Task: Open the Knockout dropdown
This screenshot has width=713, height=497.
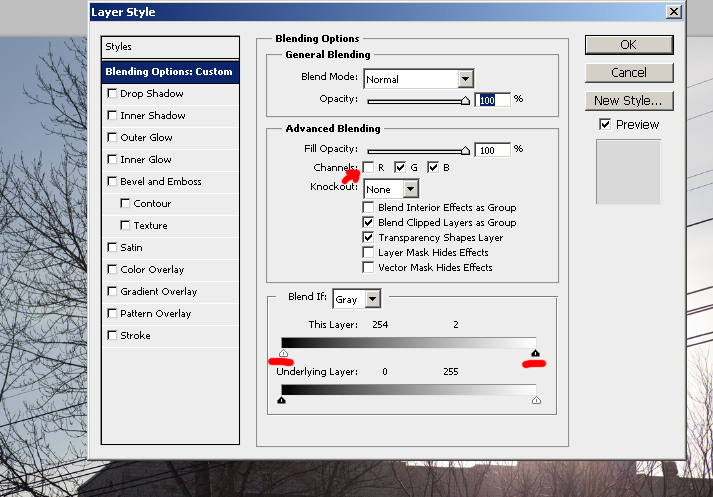Action: click(391, 189)
